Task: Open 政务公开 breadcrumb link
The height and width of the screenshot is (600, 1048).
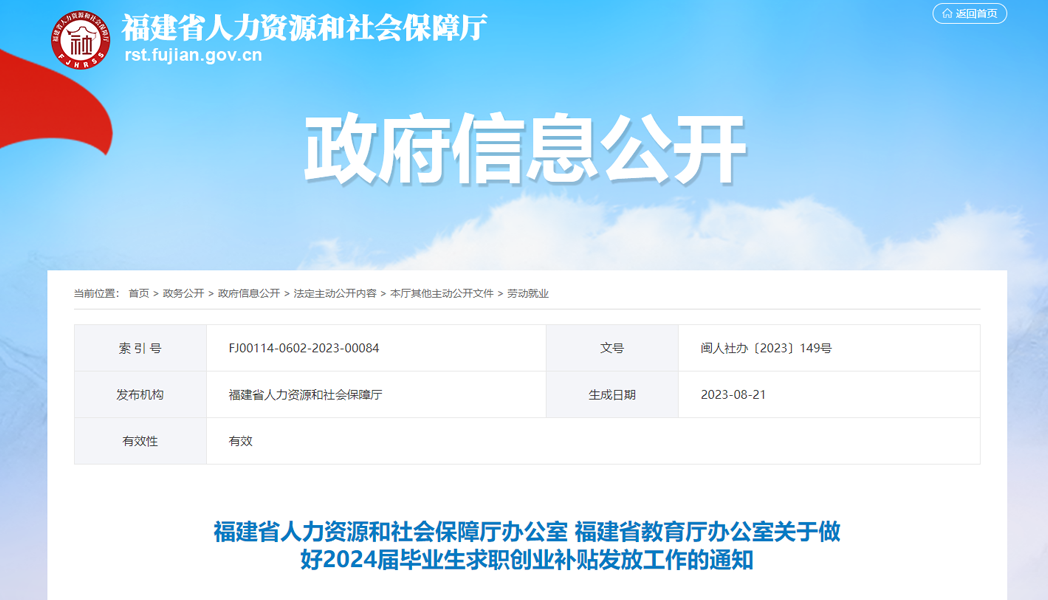Action: coord(183,293)
